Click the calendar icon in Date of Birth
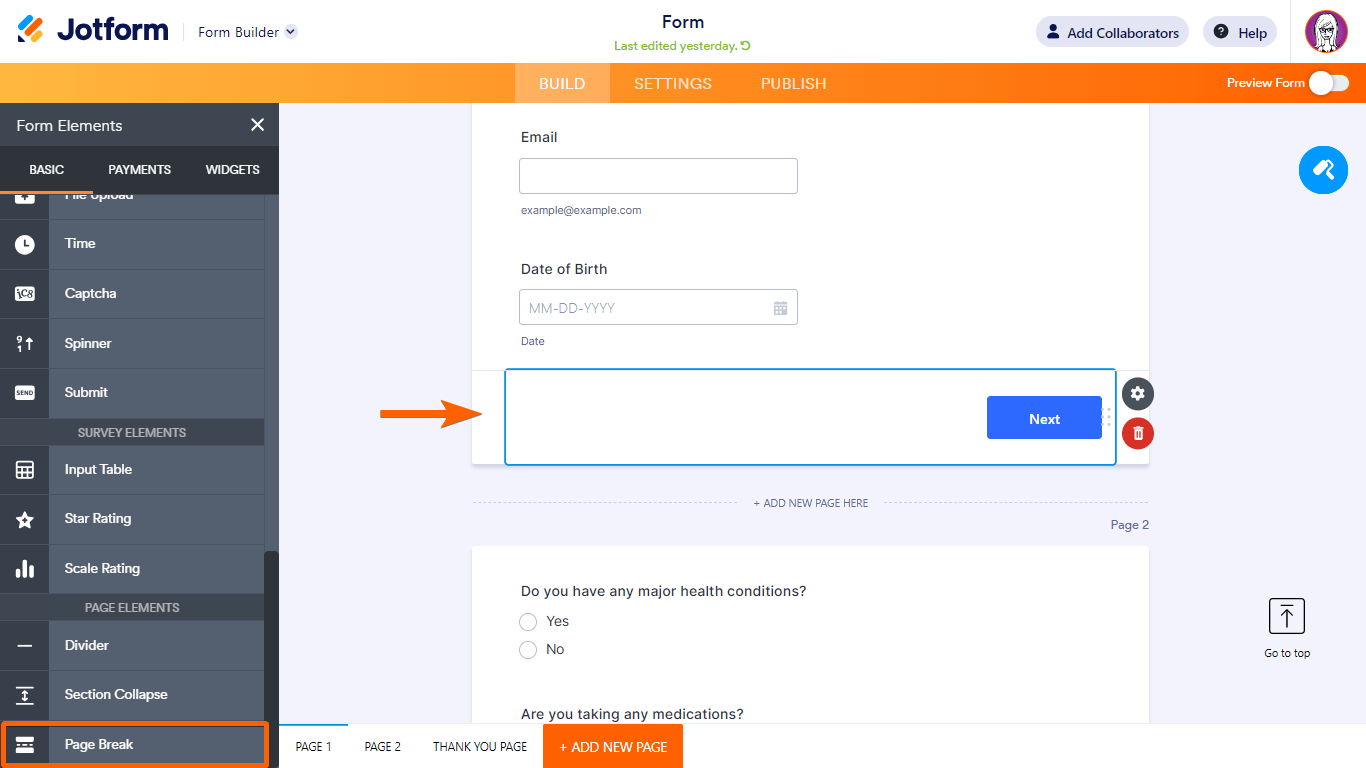Viewport: 1366px width, 768px height. click(780, 308)
